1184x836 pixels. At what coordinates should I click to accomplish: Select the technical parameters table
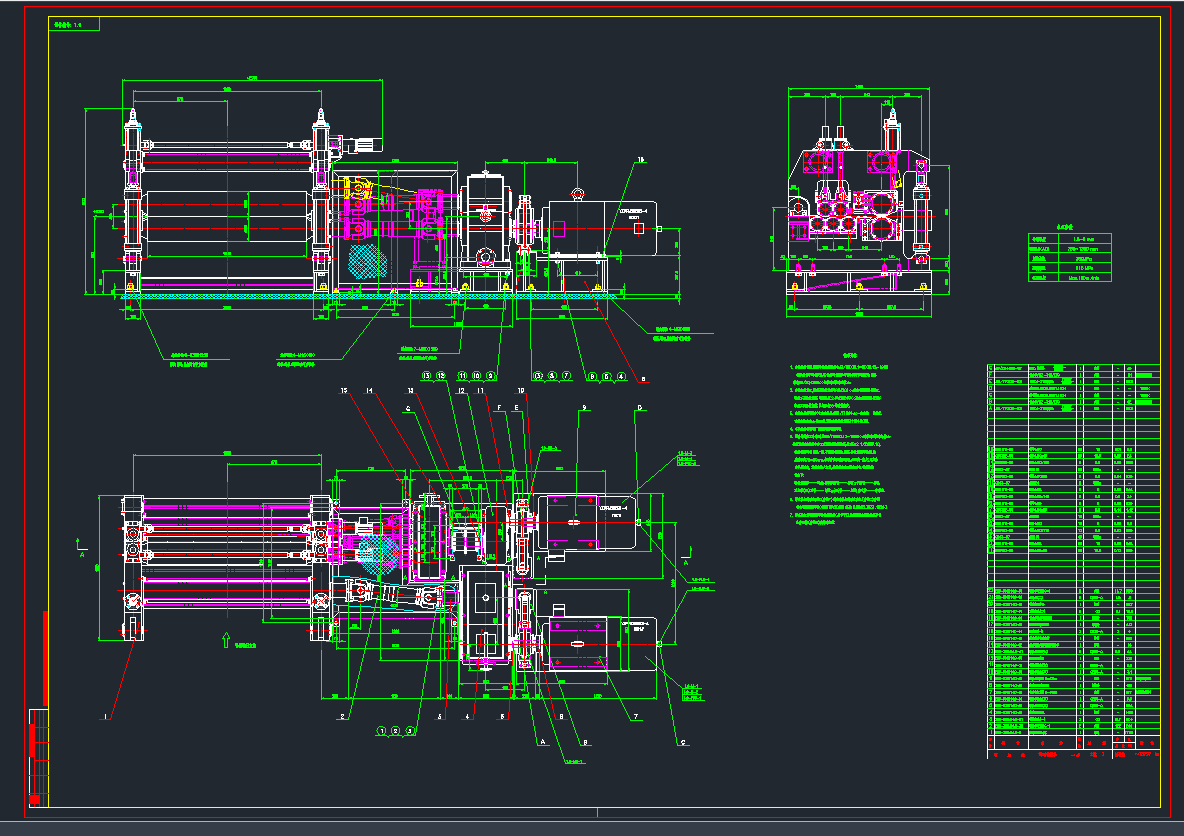click(1068, 259)
